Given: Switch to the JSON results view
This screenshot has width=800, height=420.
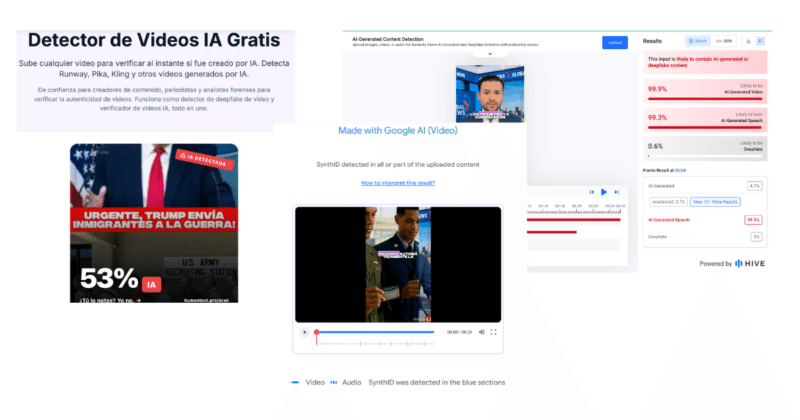Looking at the screenshot, I should coord(723,41).
